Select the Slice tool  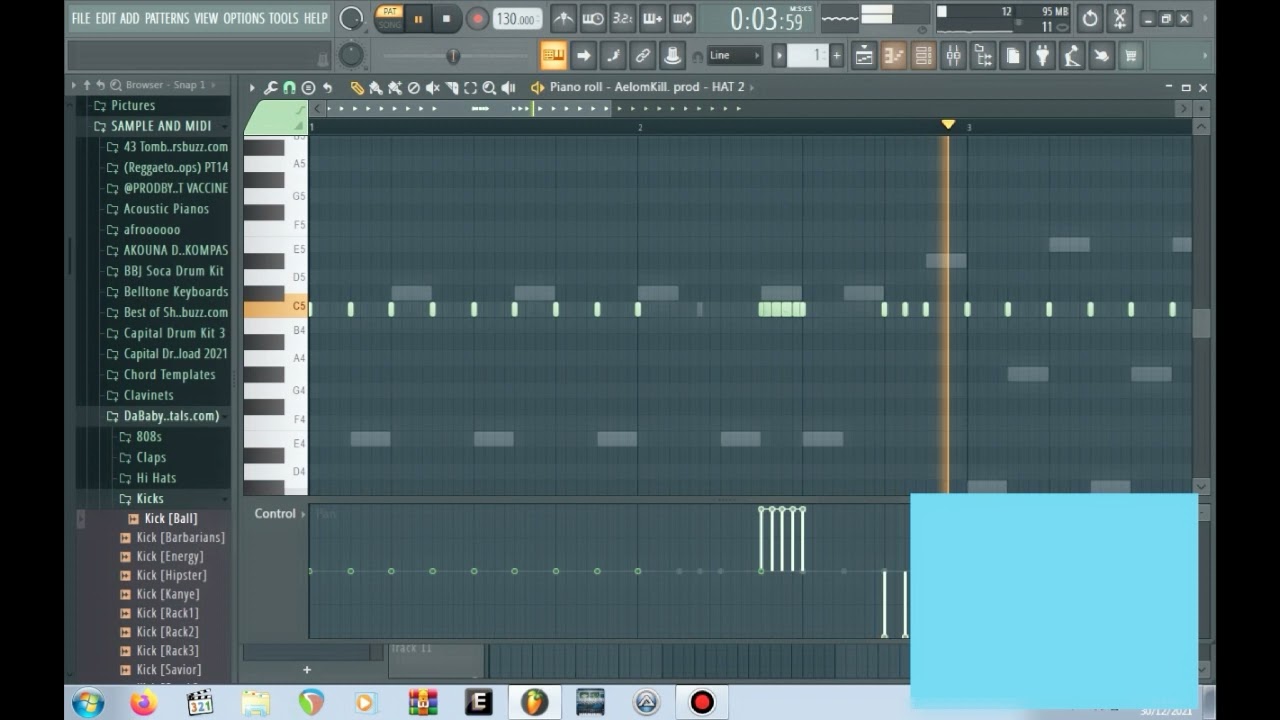452,88
